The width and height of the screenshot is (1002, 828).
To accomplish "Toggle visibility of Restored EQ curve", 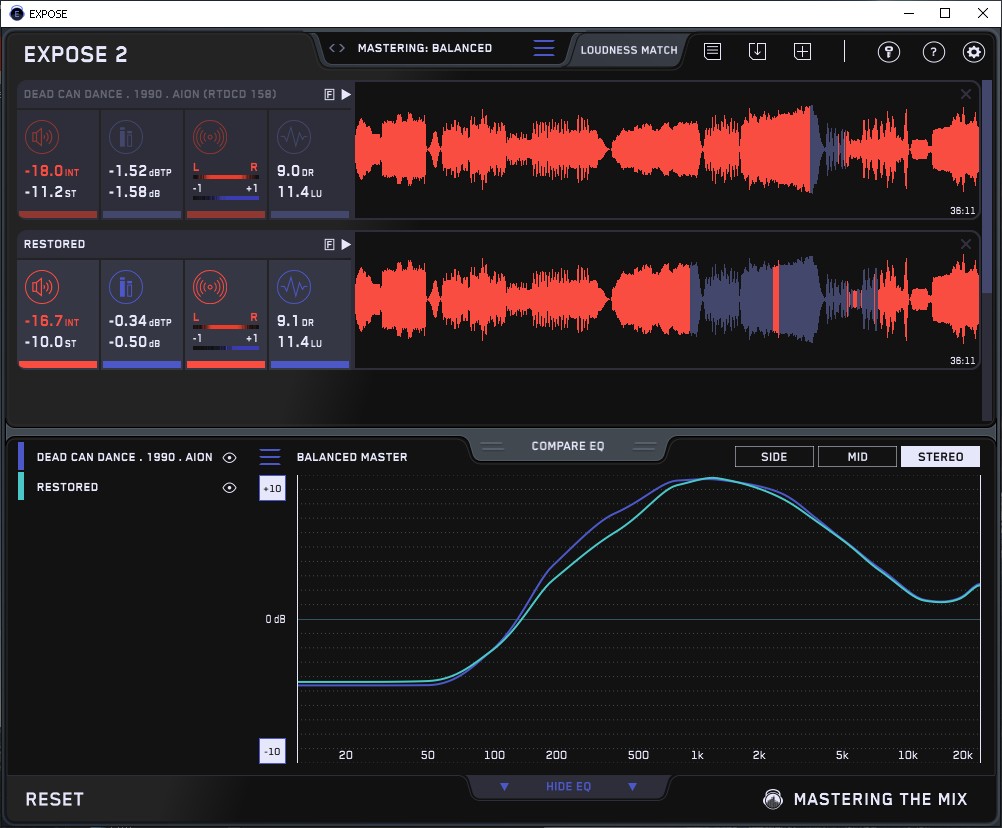I will pos(229,487).
